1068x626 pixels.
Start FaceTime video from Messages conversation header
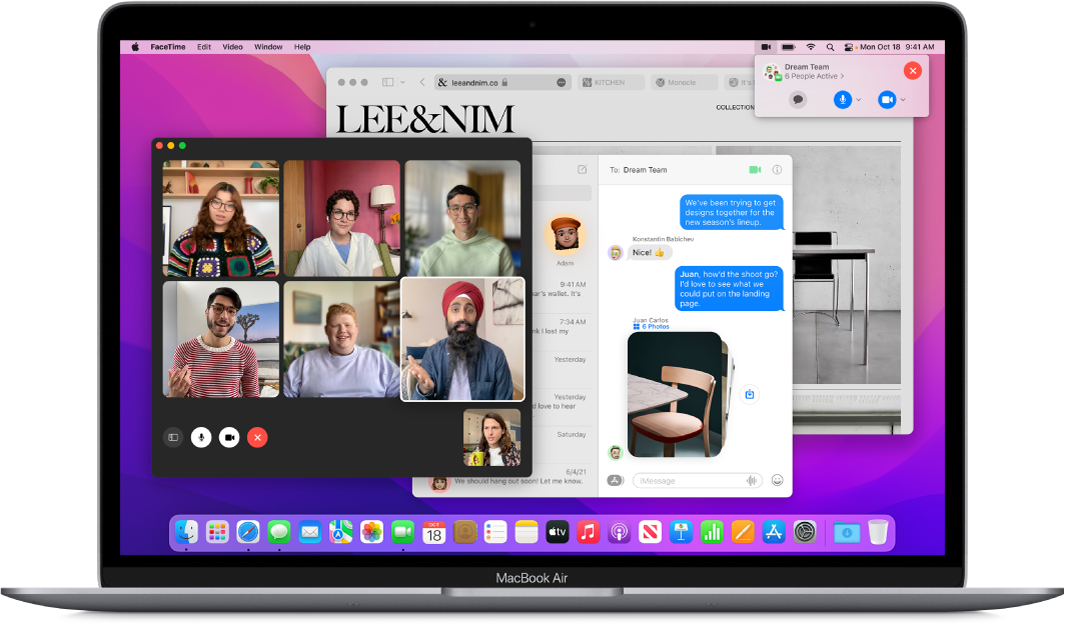tap(755, 170)
